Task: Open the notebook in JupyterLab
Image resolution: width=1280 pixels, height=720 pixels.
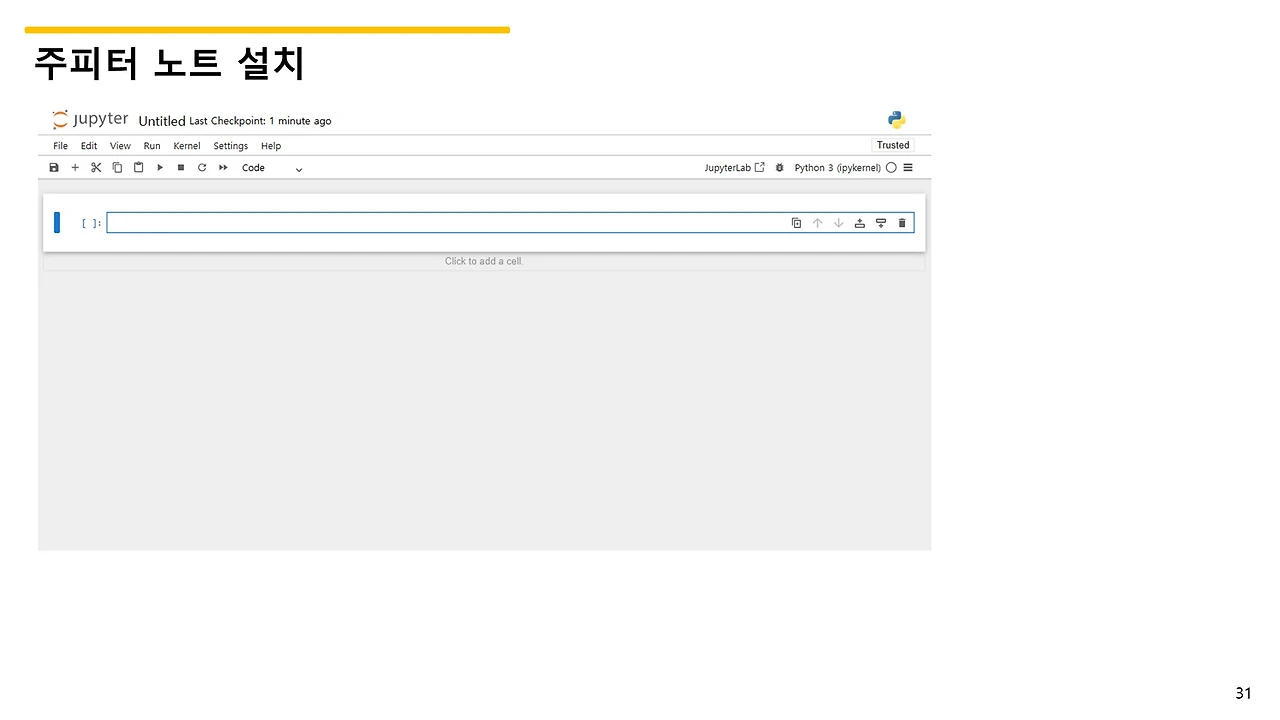Action: click(x=734, y=168)
